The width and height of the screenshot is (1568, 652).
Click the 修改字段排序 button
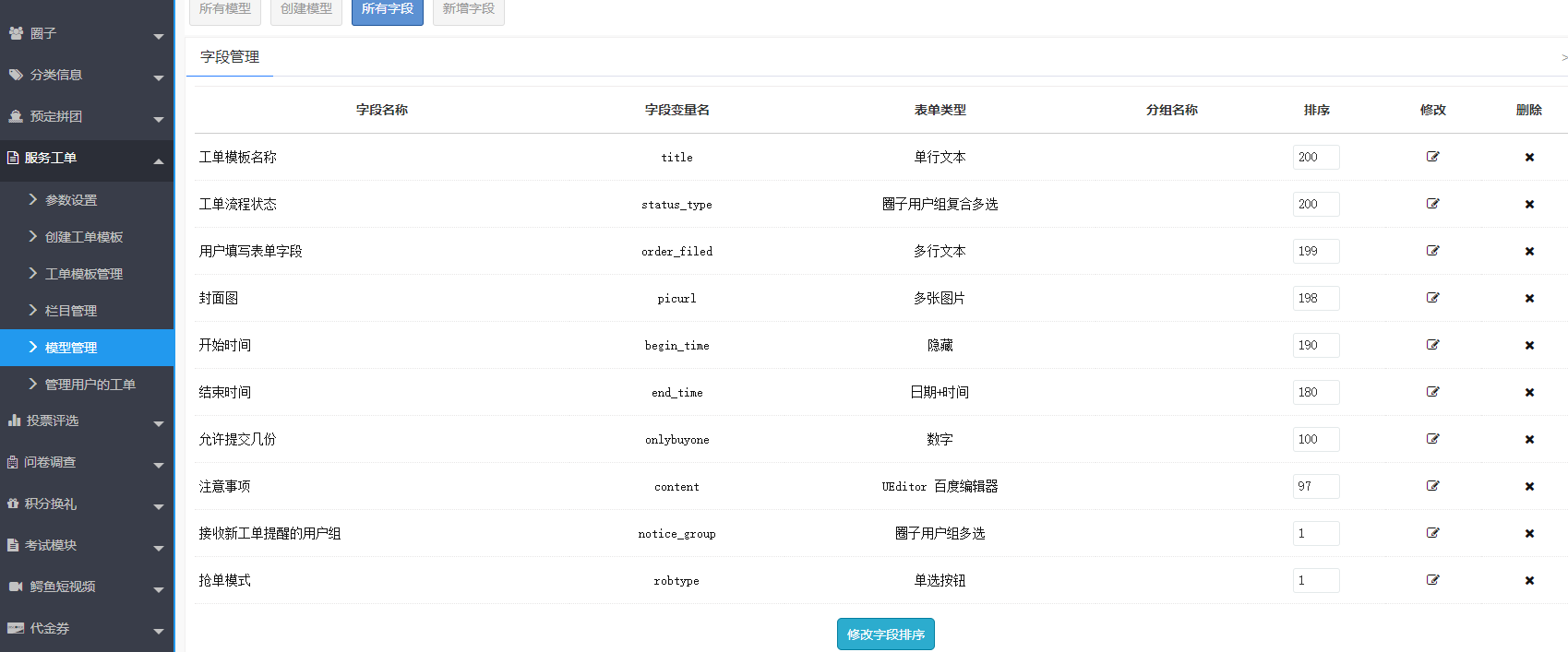point(885,634)
